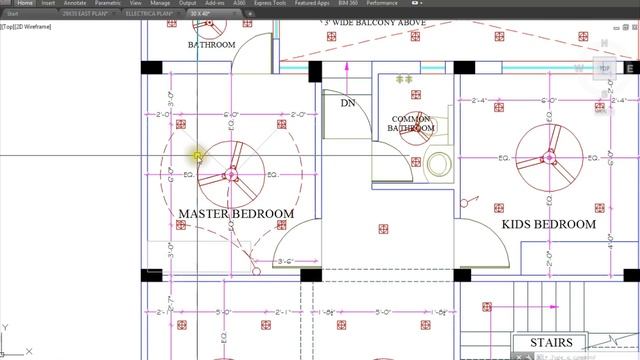Viewport: 640px width, 360px height.
Task: Select the MASTER BEDROOM text label
Action: point(236,213)
